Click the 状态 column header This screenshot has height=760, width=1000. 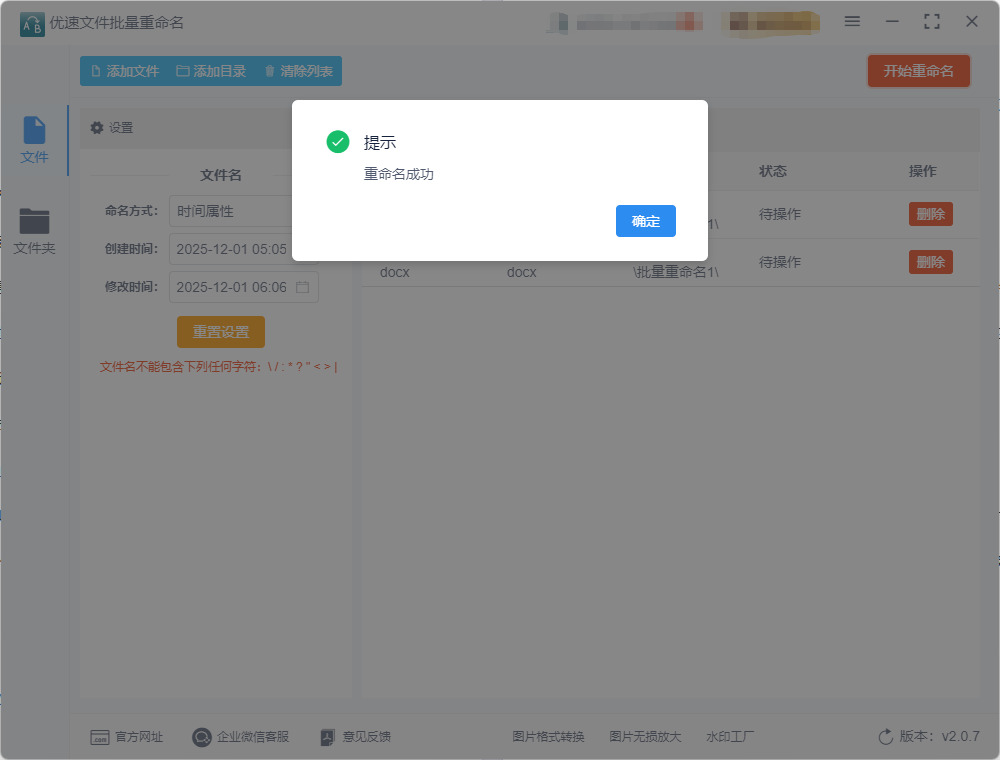pyautogui.click(x=772, y=171)
